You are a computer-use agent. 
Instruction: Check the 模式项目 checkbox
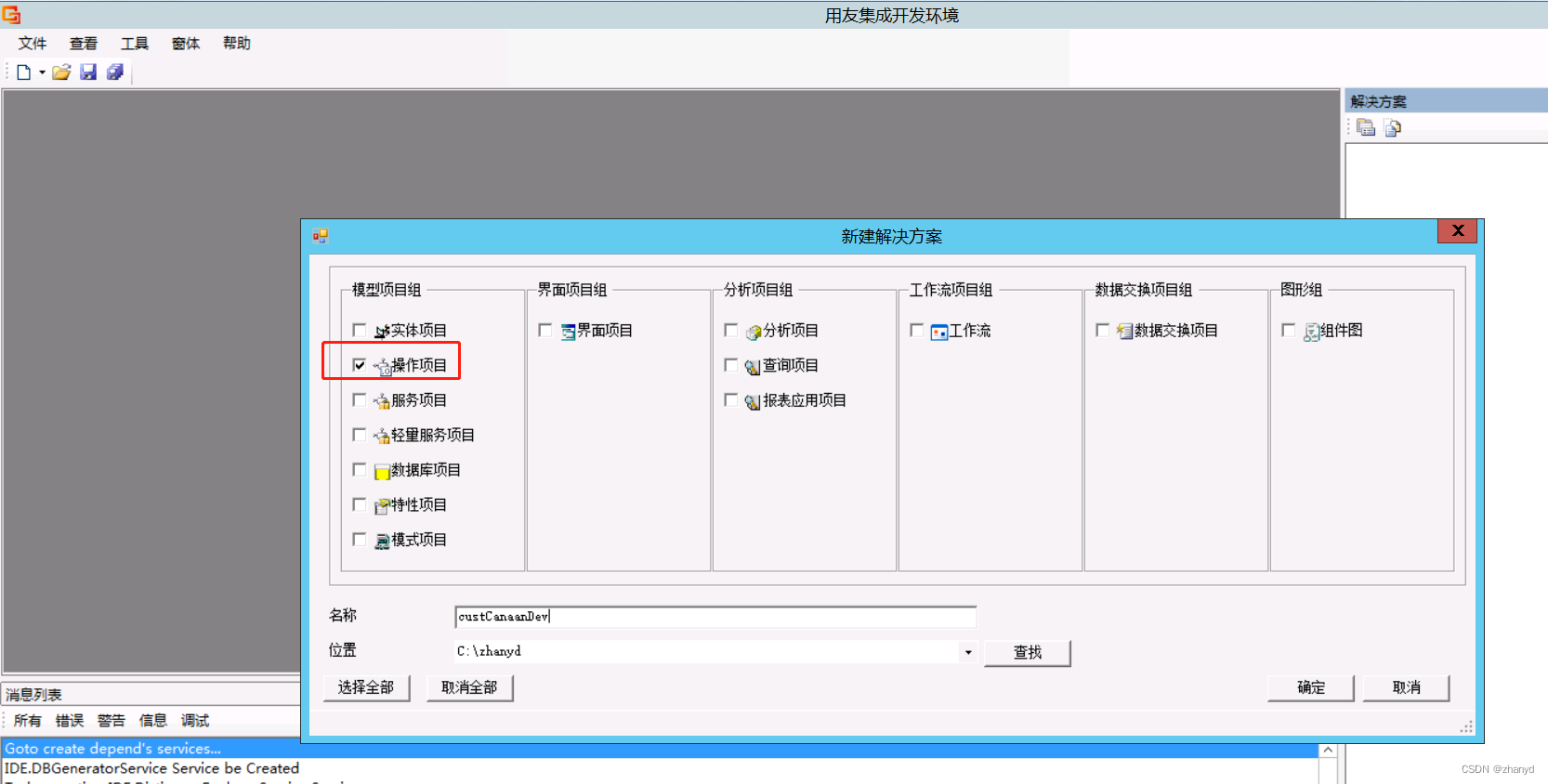[360, 539]
